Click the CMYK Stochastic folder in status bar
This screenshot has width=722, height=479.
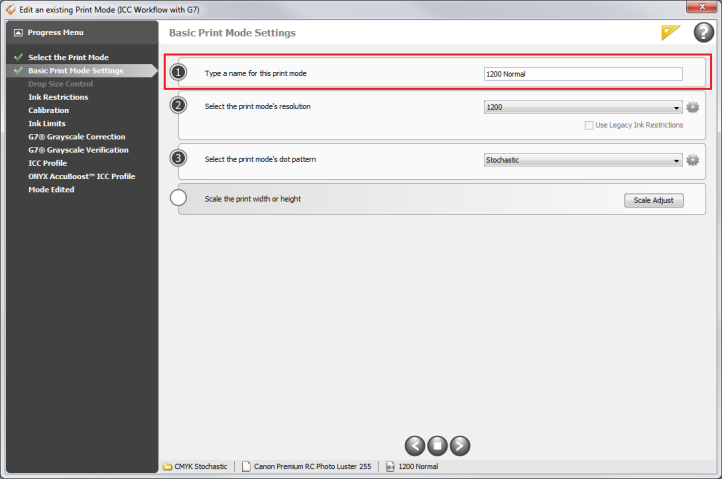click(167, 466)
